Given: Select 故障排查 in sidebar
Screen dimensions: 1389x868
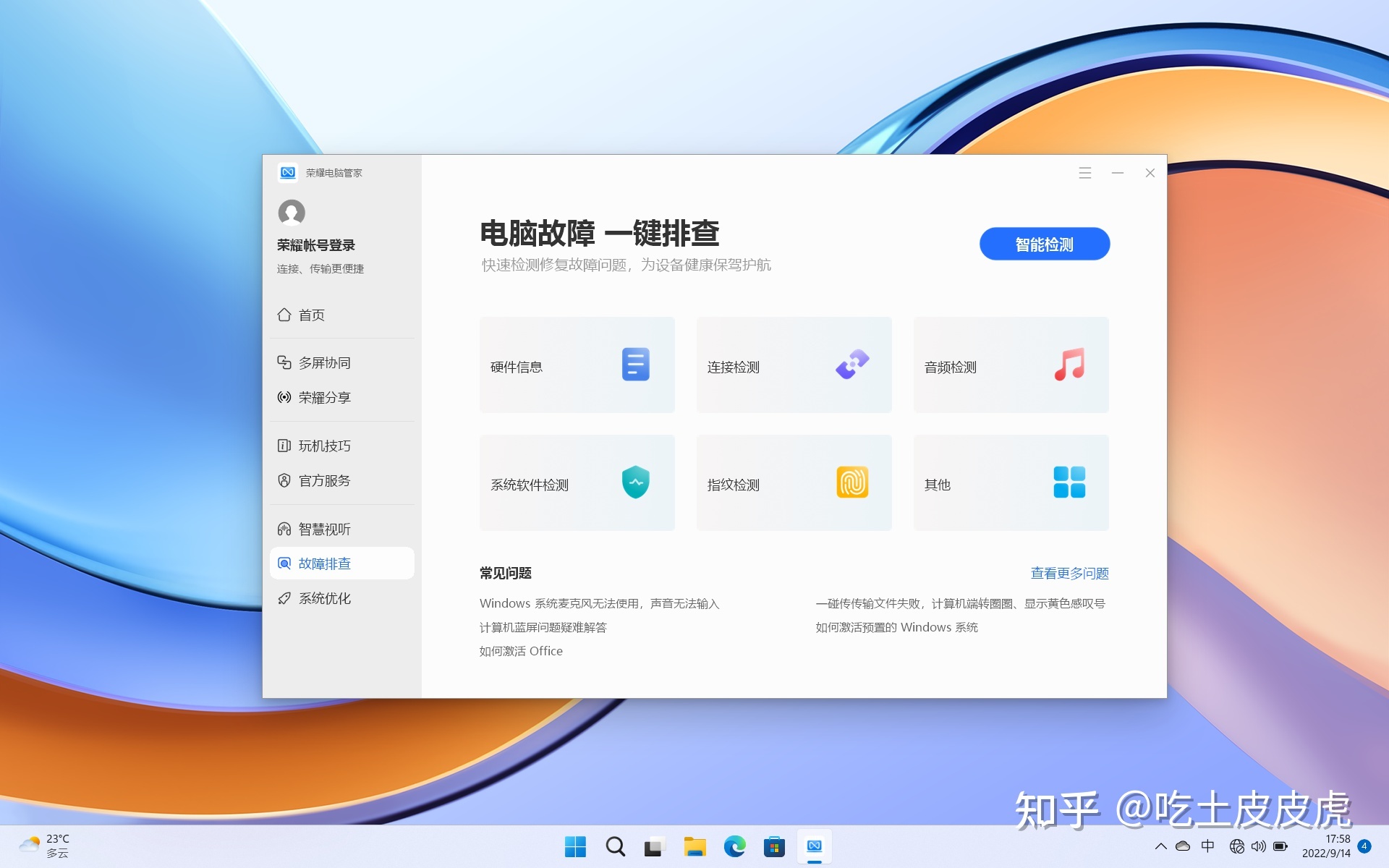Looking at the screenshot, I should 342,563.
